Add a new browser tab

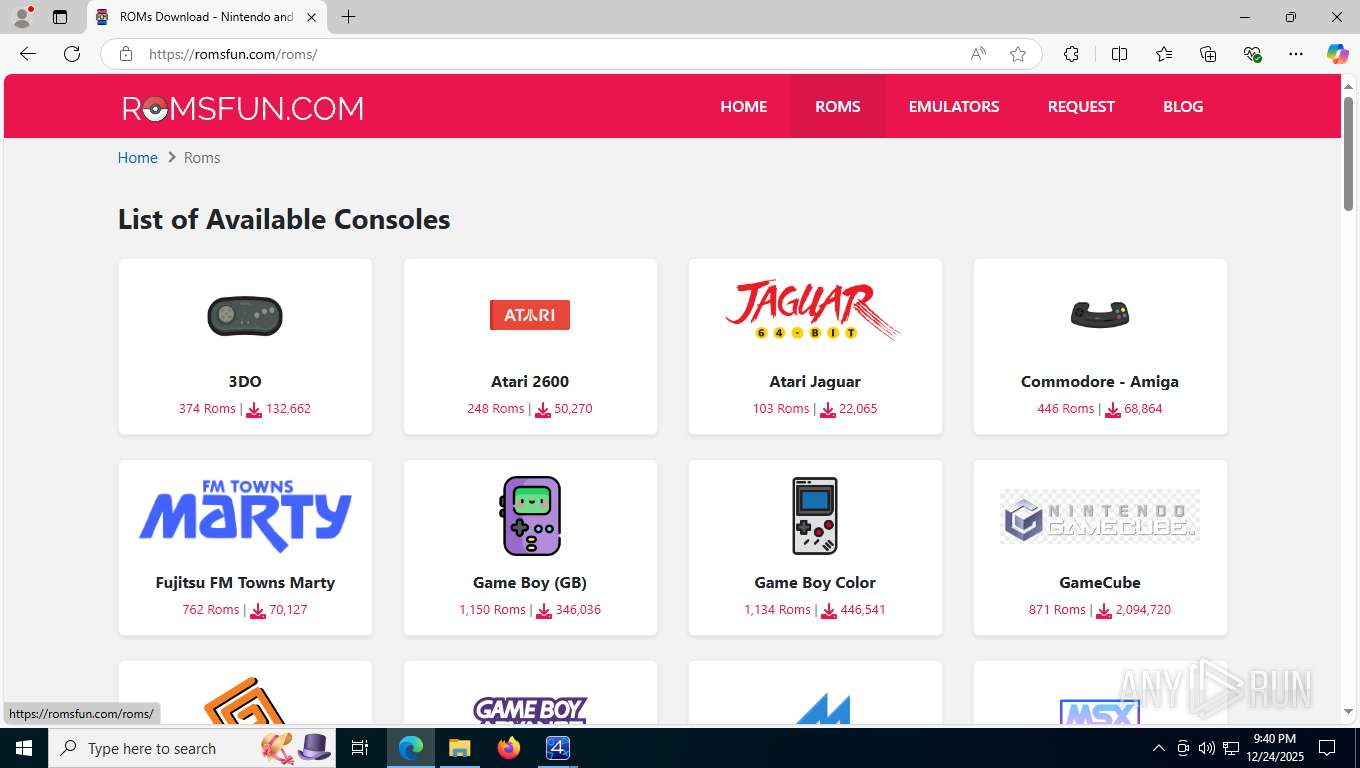348,17
